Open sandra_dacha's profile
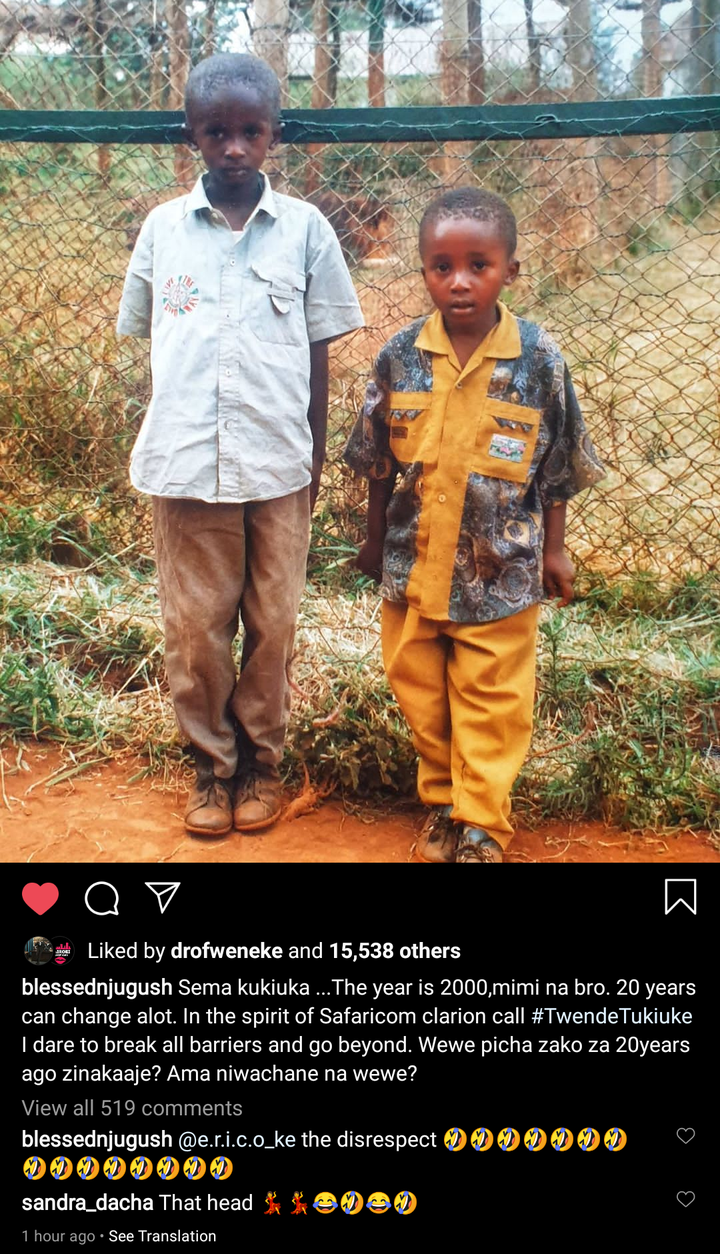 click(x=88, y=1203)
